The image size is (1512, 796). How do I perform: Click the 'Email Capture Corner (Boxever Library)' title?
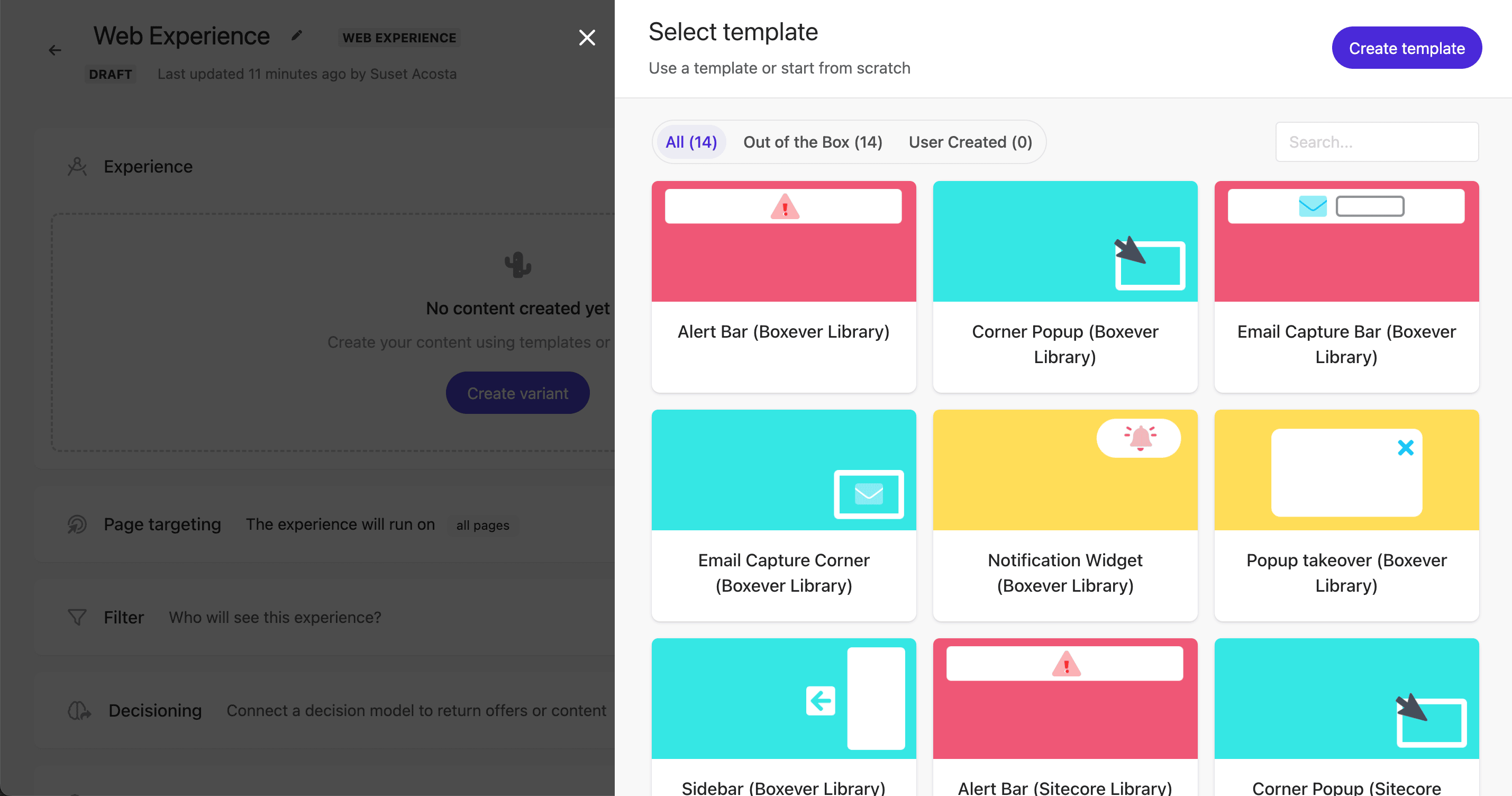[x=784, y=572]
